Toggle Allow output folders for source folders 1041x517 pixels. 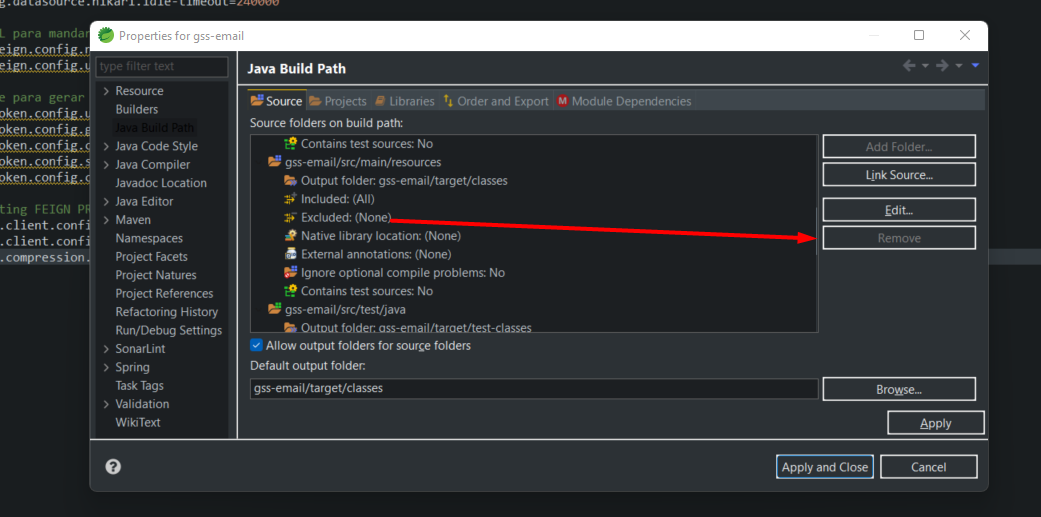(x=257, y=345)
